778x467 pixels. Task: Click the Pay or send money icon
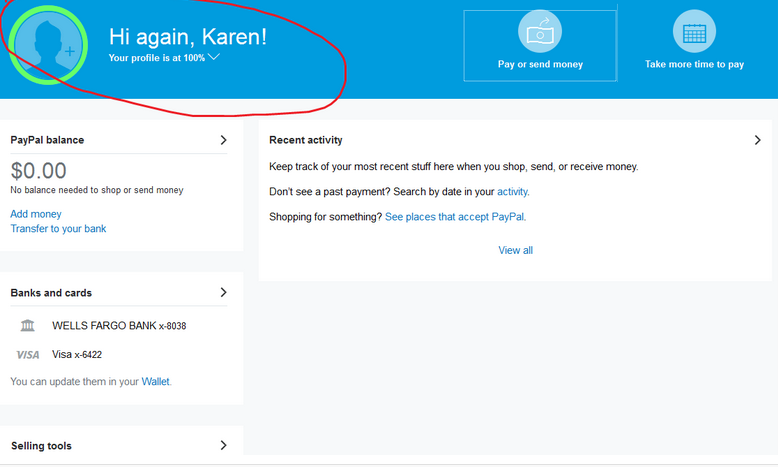point(540,32)
